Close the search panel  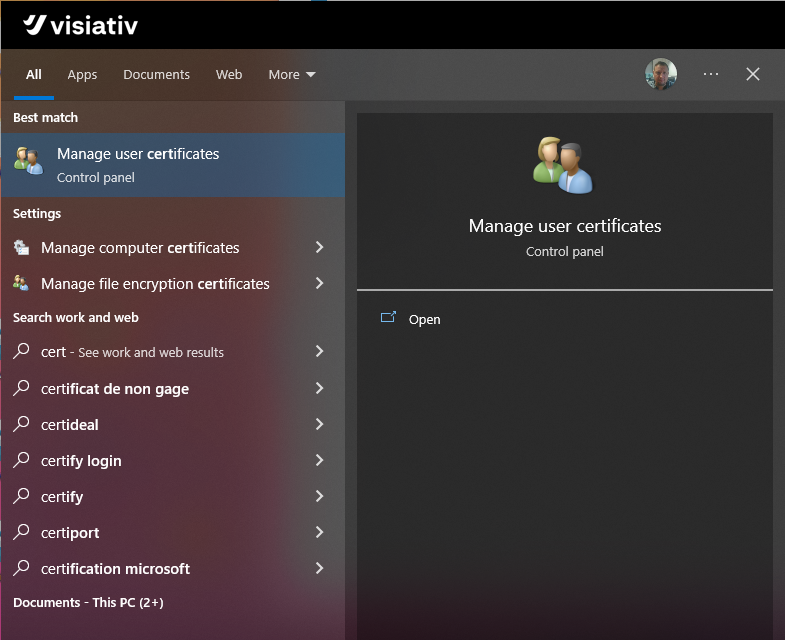[x=753, y=74]
